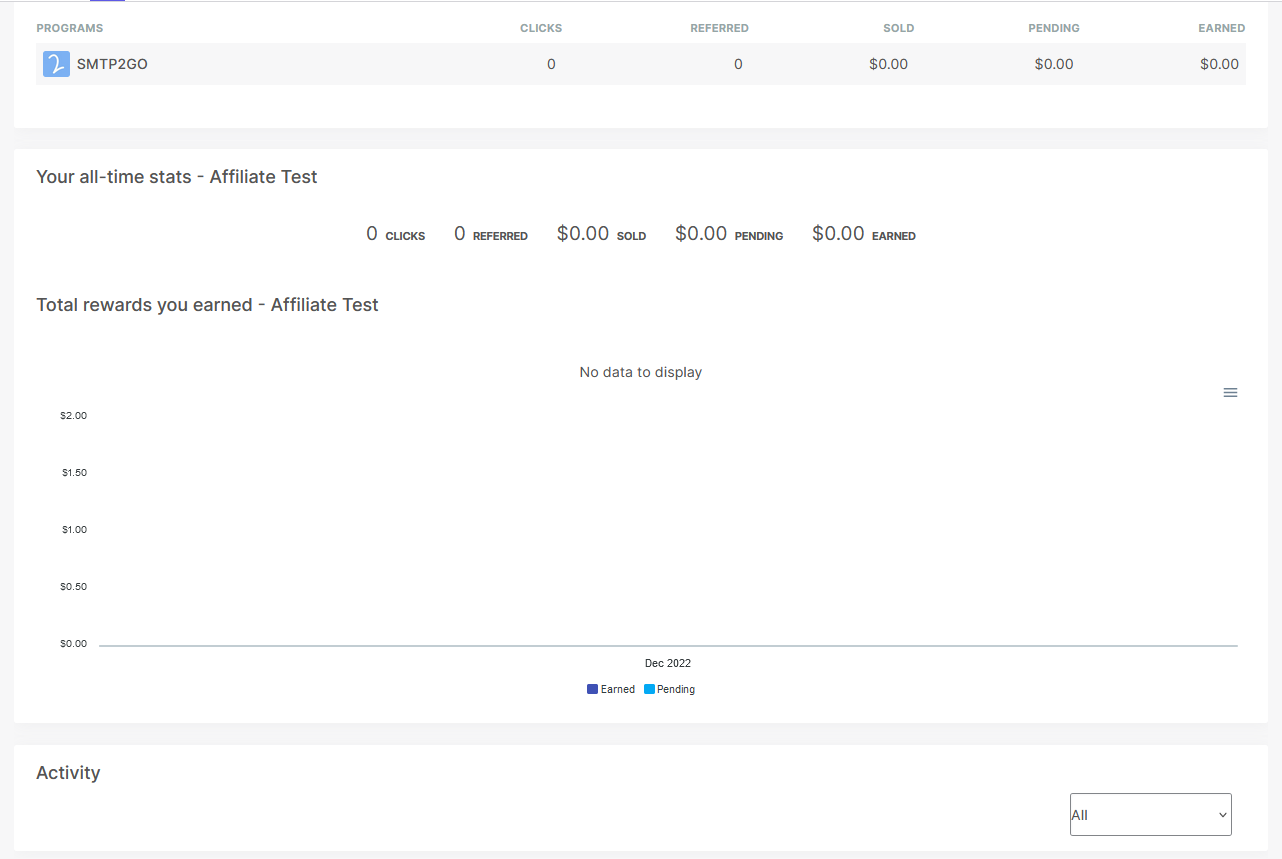The height and width of the screenshot is (859, 1282).
Task: Open the Activity filter dropdown showing All
Action: click(x=1151, y=814)
